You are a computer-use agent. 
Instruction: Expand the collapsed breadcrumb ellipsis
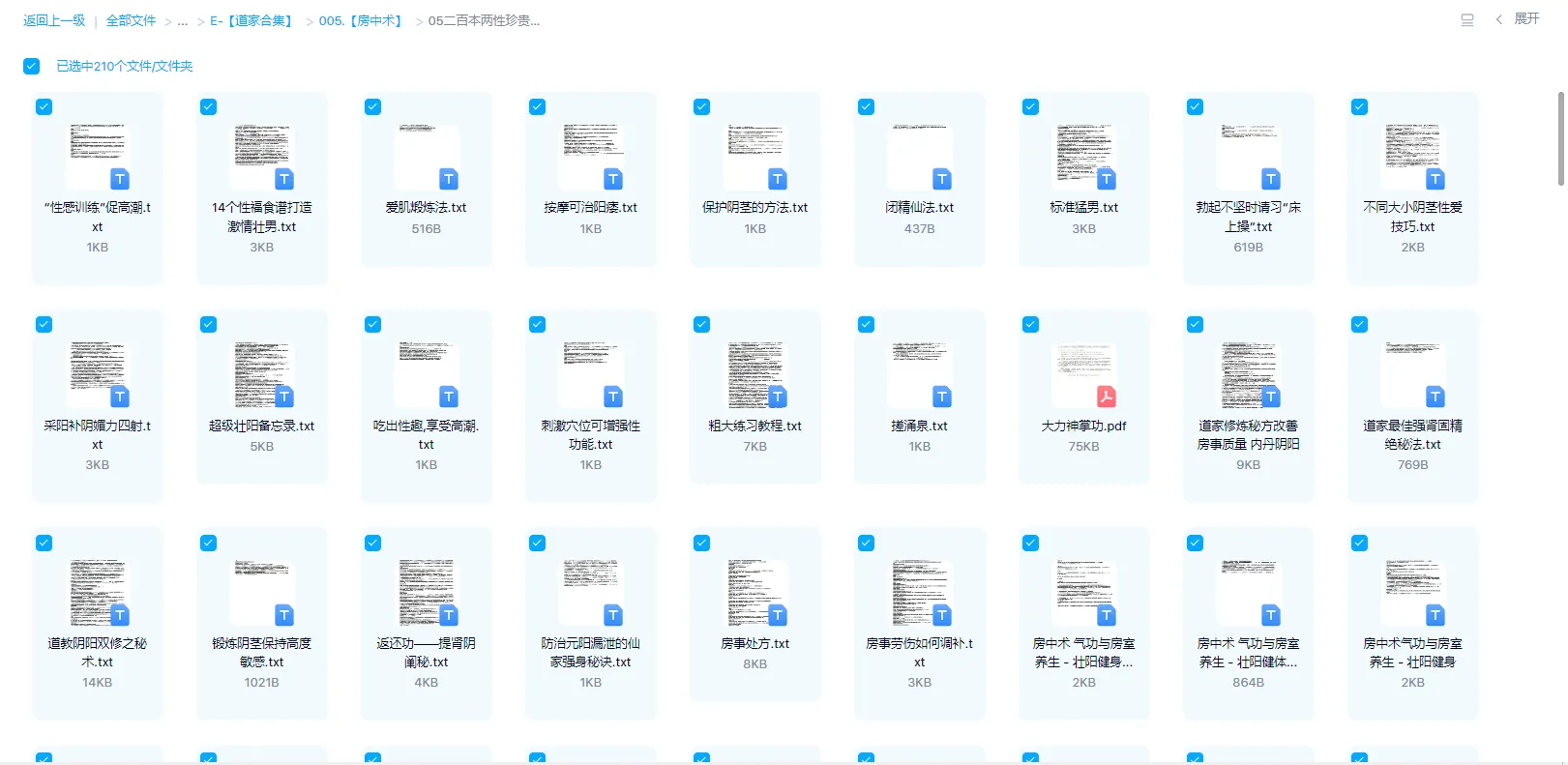pyautogui.click(x=183, y=20)
